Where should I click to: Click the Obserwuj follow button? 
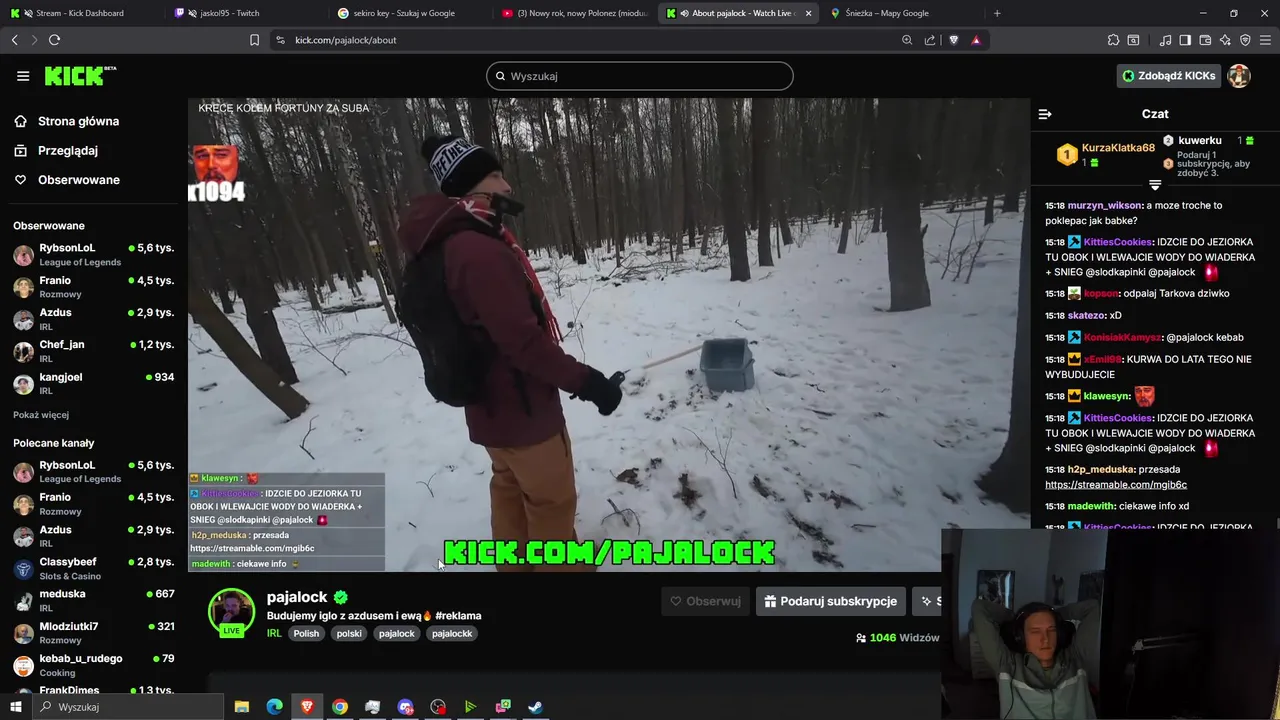click(x=706, y=601)
